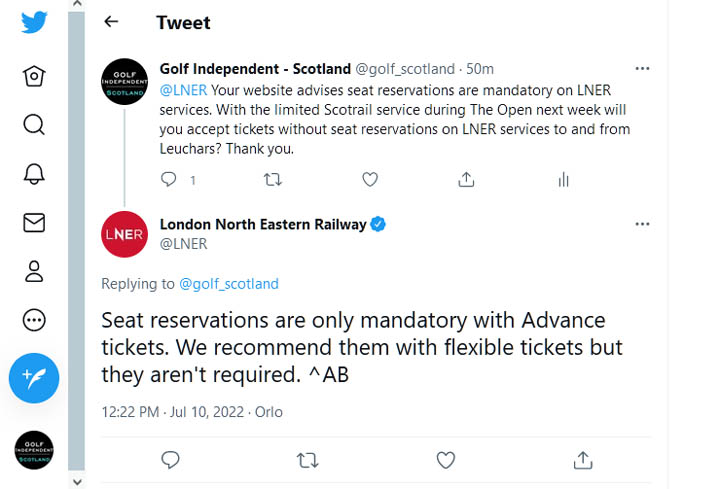The image size is (720, 489).
Task: Share the LNER reply tweet
Action: (583, 460)
